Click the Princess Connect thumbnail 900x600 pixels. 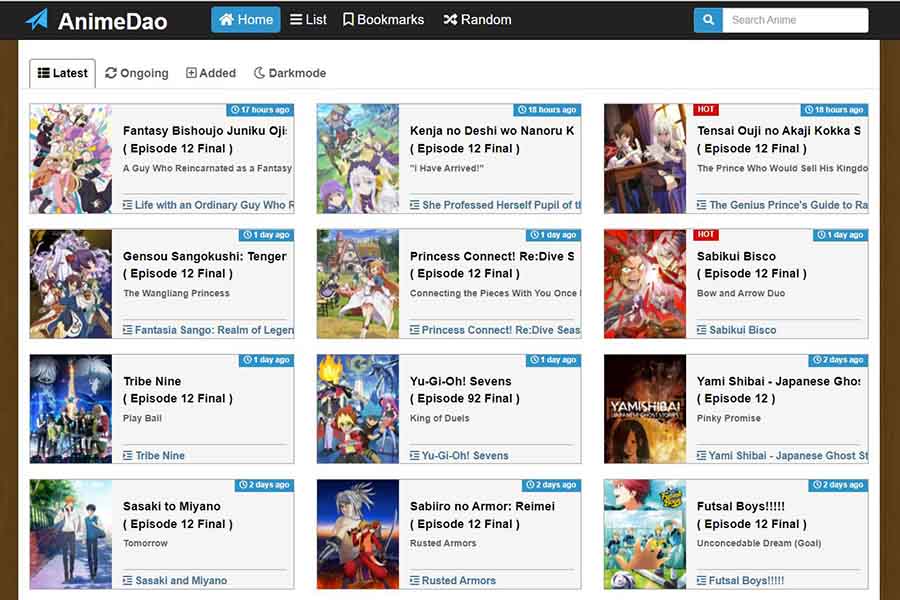(x=358, y=284)
